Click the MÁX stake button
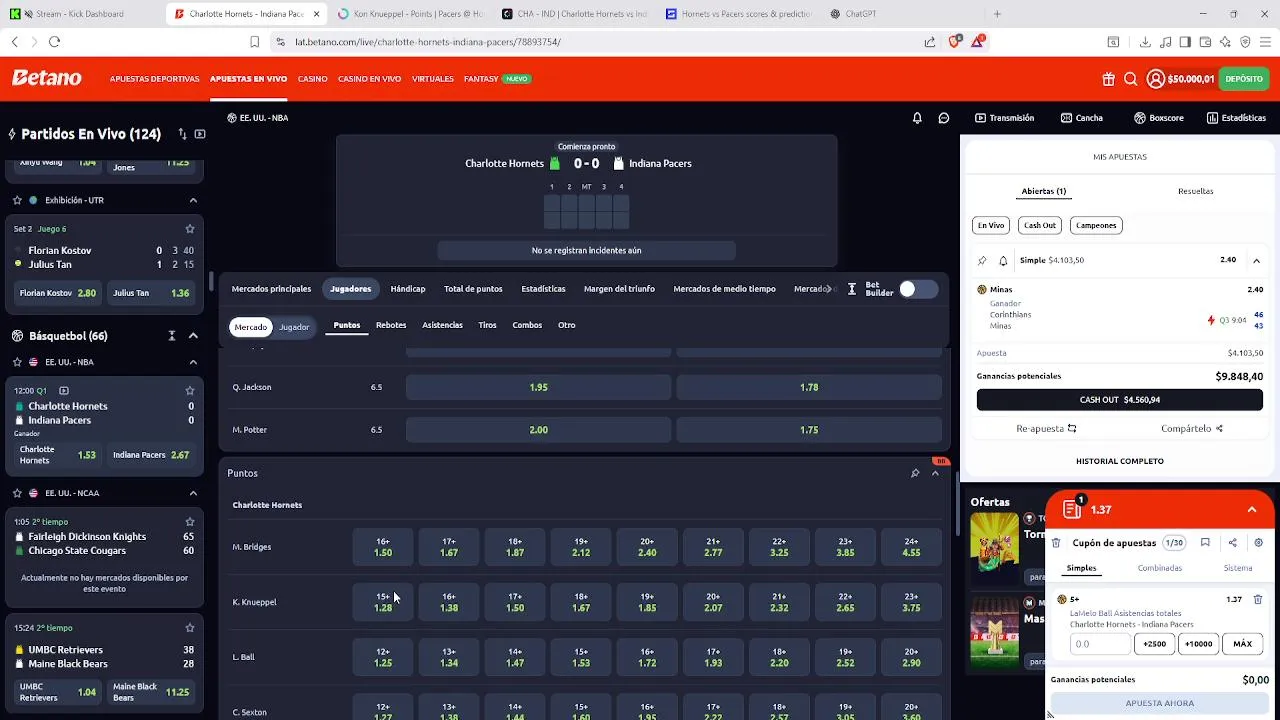Image resolution: width=1280 pixels, height=720 pixels. pos(1242,644)
